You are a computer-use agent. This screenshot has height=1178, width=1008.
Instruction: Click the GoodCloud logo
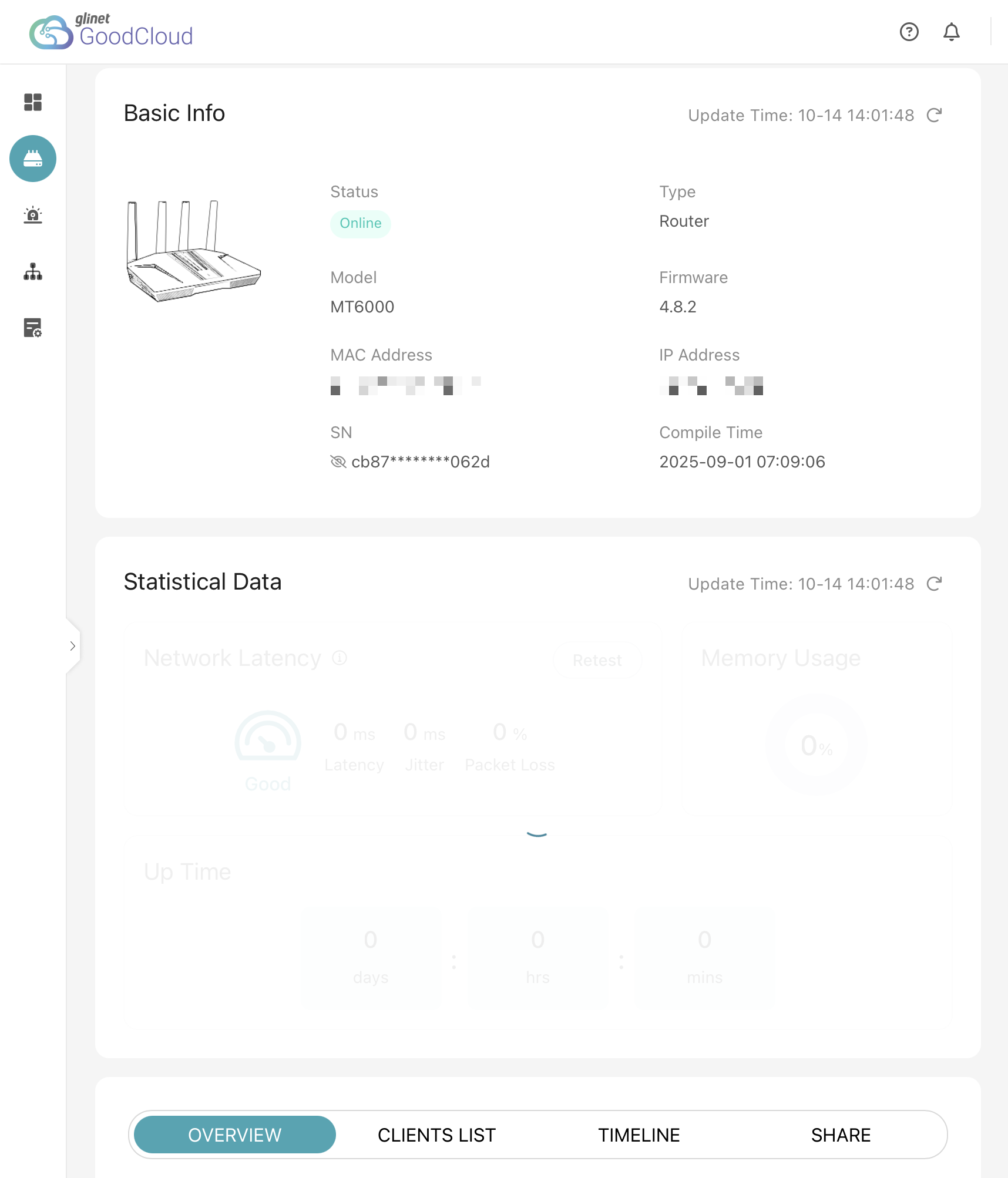tap(112, 32)
